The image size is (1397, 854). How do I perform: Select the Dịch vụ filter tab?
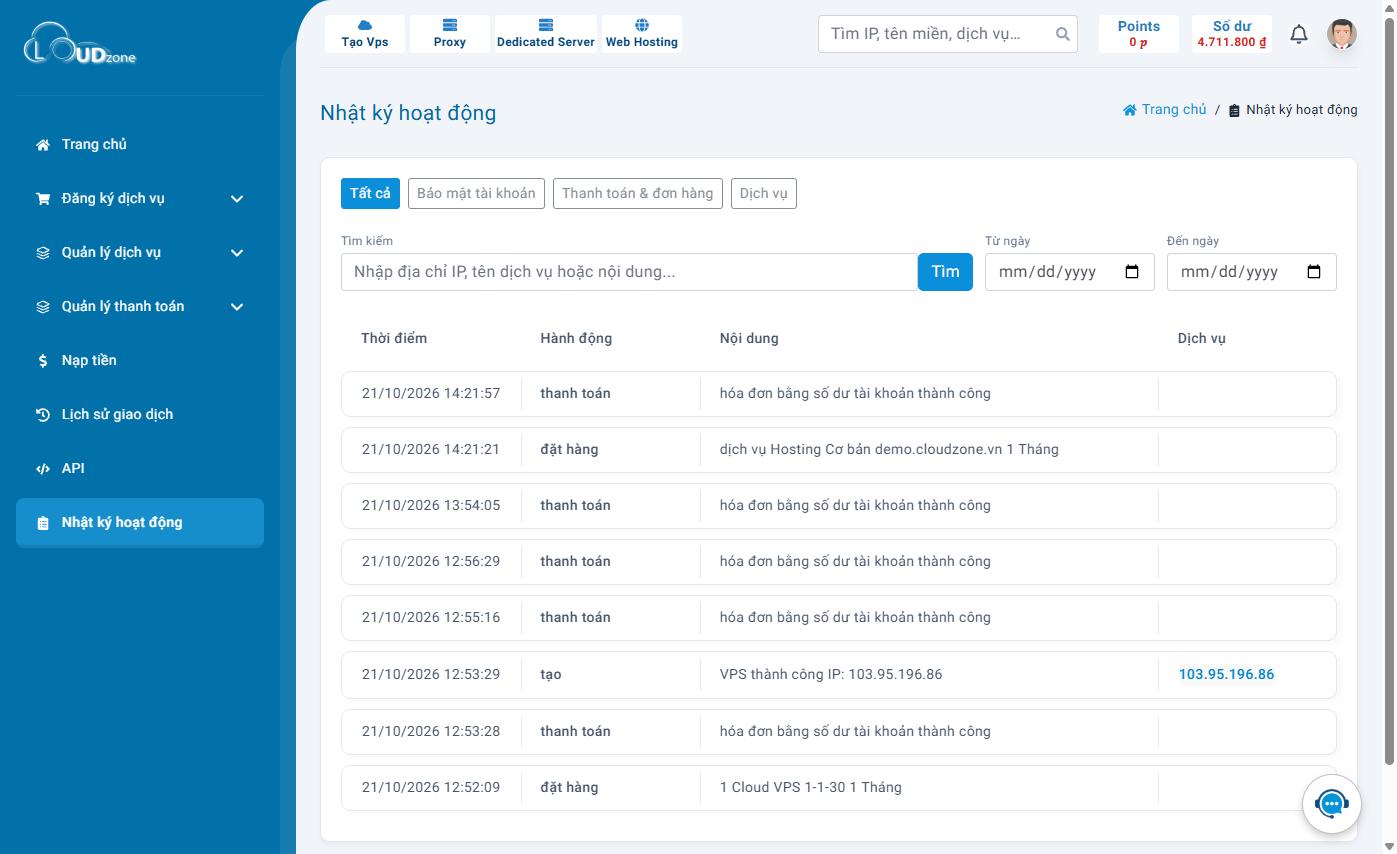tap(764, 193)
